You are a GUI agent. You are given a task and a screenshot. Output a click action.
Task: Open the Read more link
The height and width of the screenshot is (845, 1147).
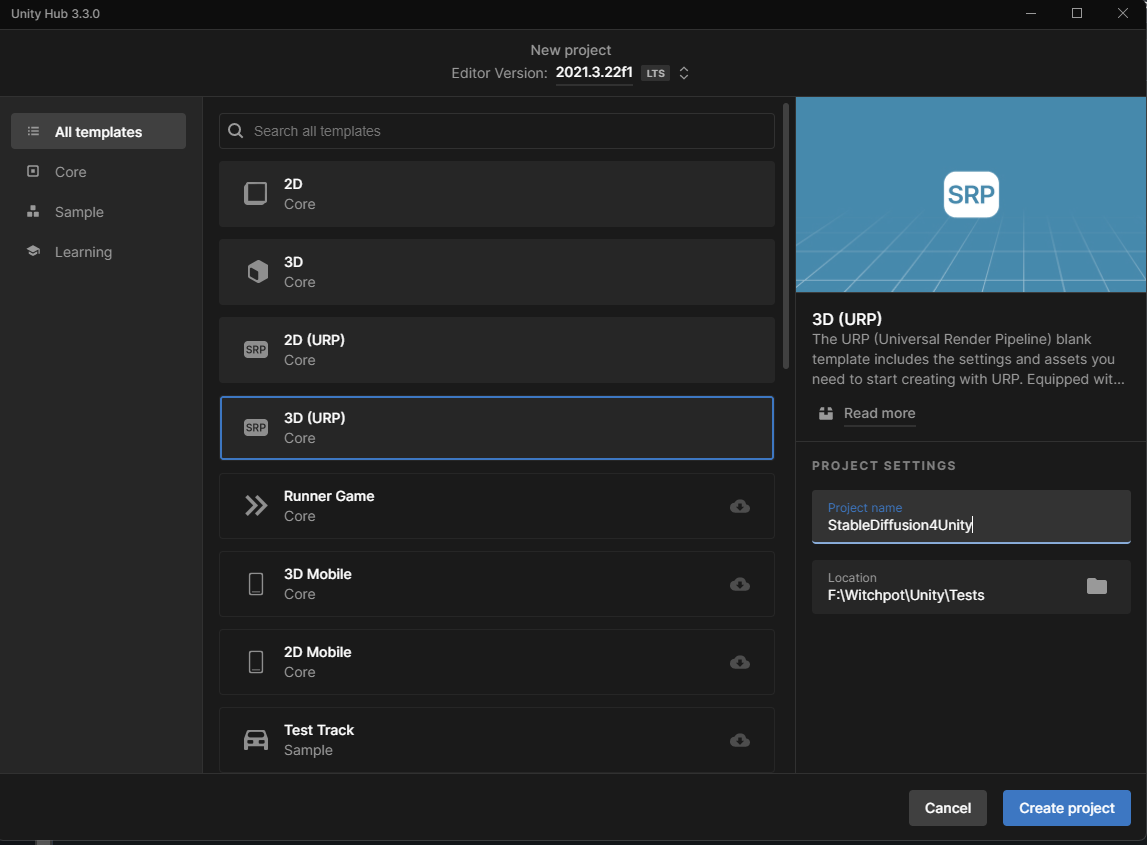click(879, 413)
